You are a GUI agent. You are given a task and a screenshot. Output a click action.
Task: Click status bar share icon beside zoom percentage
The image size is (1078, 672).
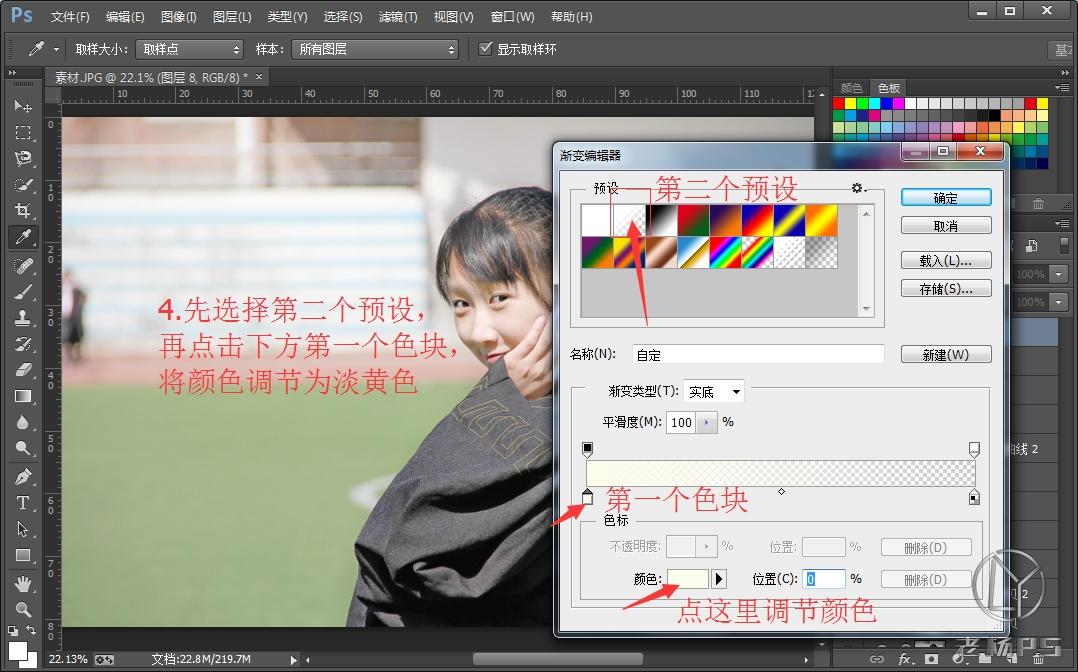click(x=104, y=660)
